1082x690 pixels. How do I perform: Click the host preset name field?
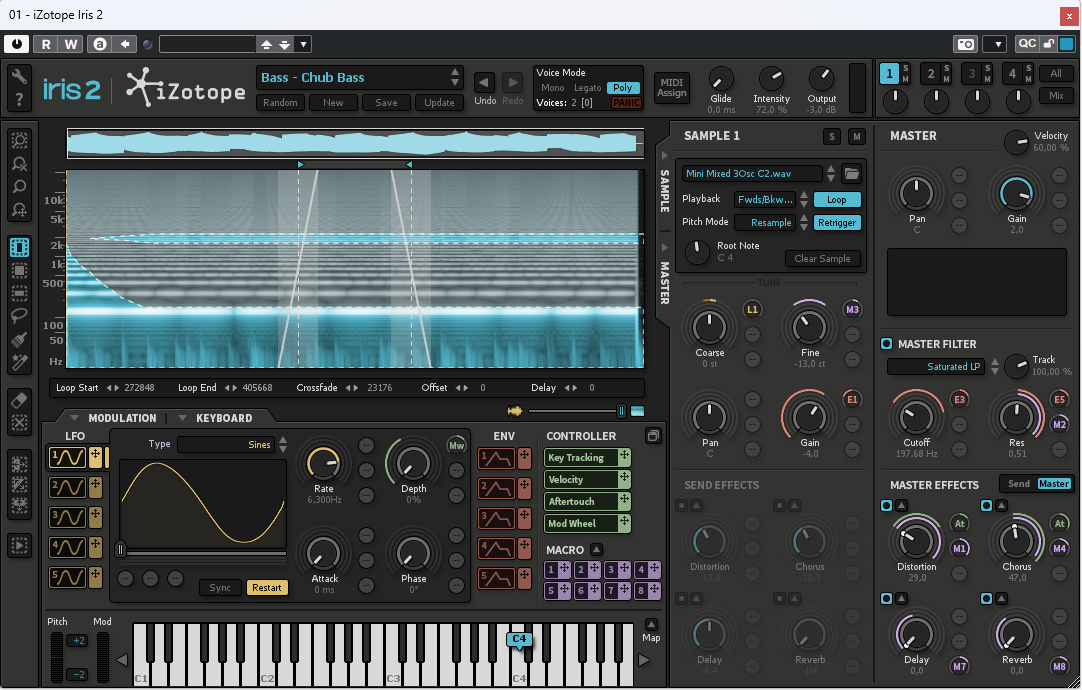[207, 44]
